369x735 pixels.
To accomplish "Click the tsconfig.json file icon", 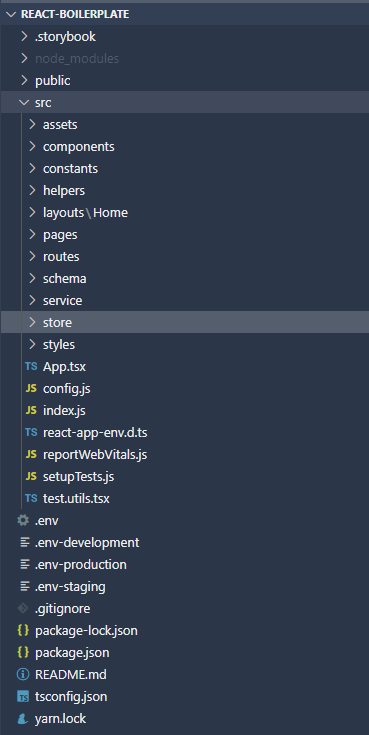I will pos(23,697).
